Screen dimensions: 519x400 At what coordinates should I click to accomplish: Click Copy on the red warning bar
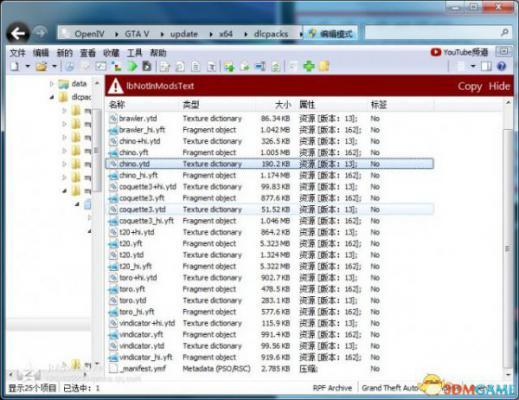470,86
